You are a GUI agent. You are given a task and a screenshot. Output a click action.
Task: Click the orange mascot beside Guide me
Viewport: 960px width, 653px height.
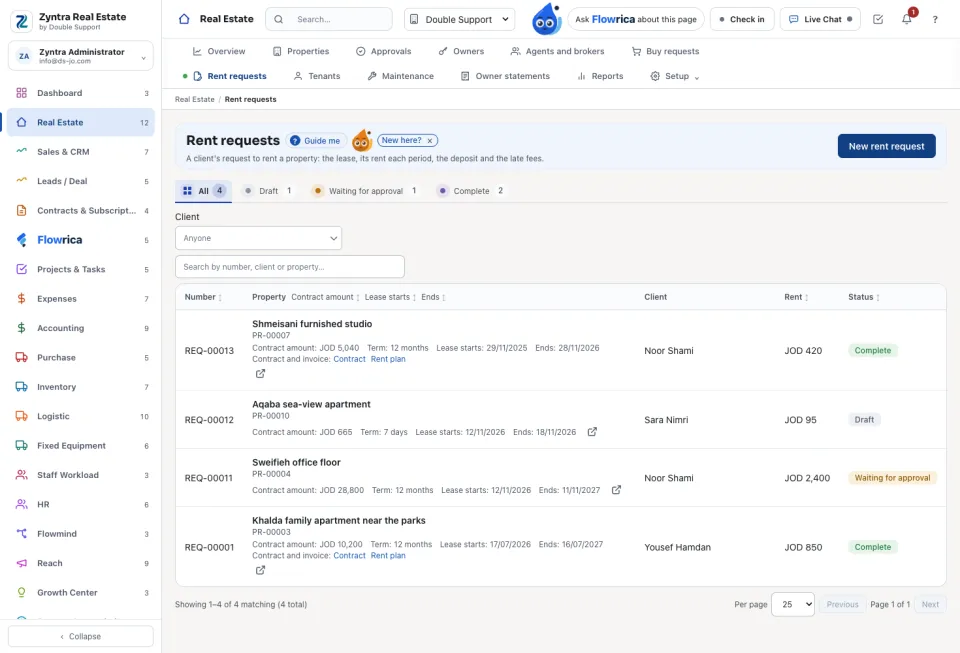(x=362, y=141)
